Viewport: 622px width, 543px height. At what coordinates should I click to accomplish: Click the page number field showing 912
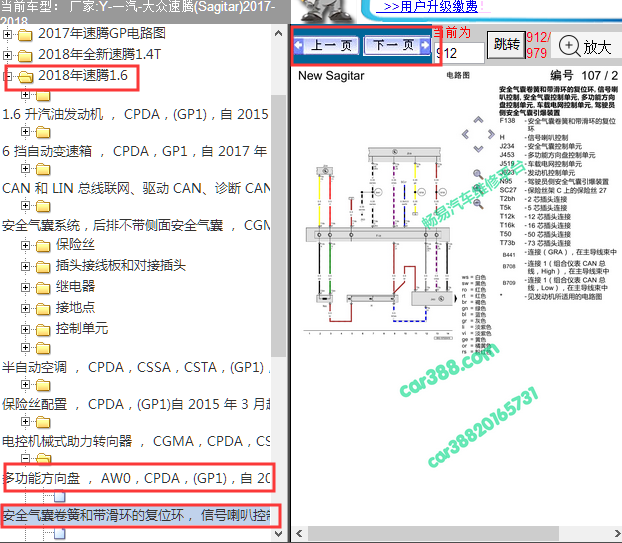tap(459, 53)
